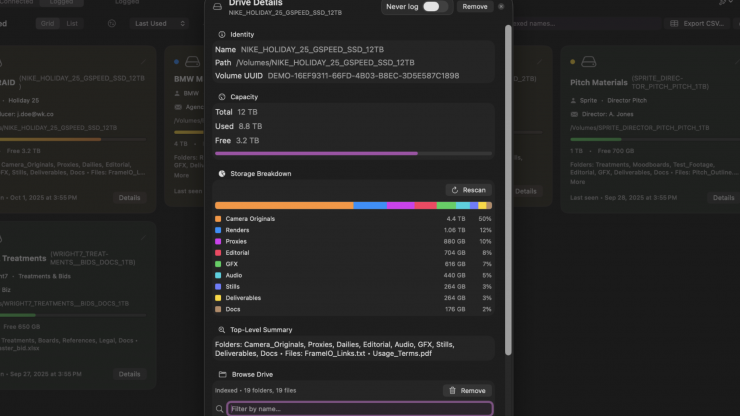This screenshot has height=416, width=740.
Task: Click the orange usage bar on Nike RAID card
Action: pyautogui.click(x=50, y=139)
